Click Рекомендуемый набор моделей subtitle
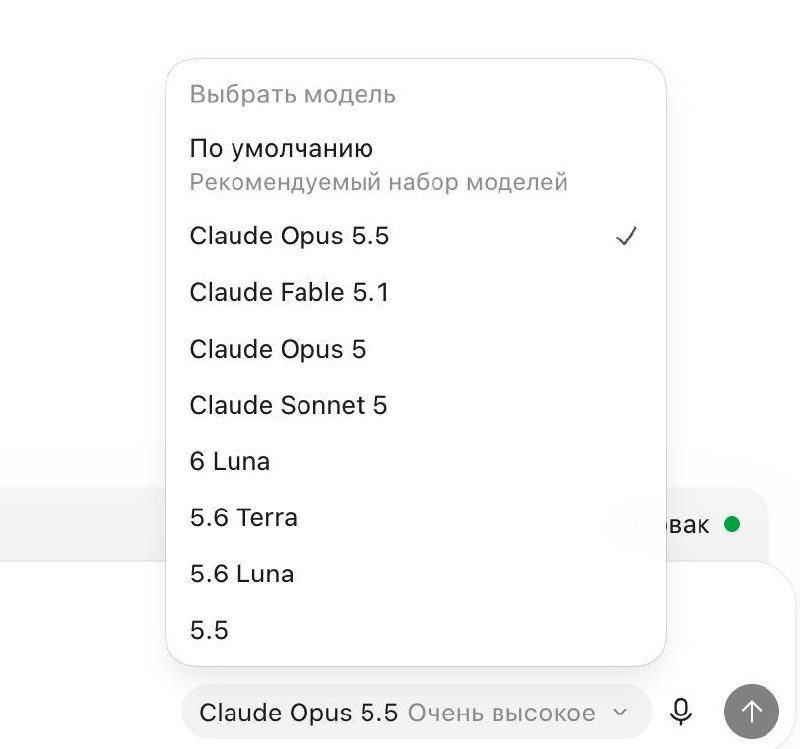The image size is (800, 749). 379,182
